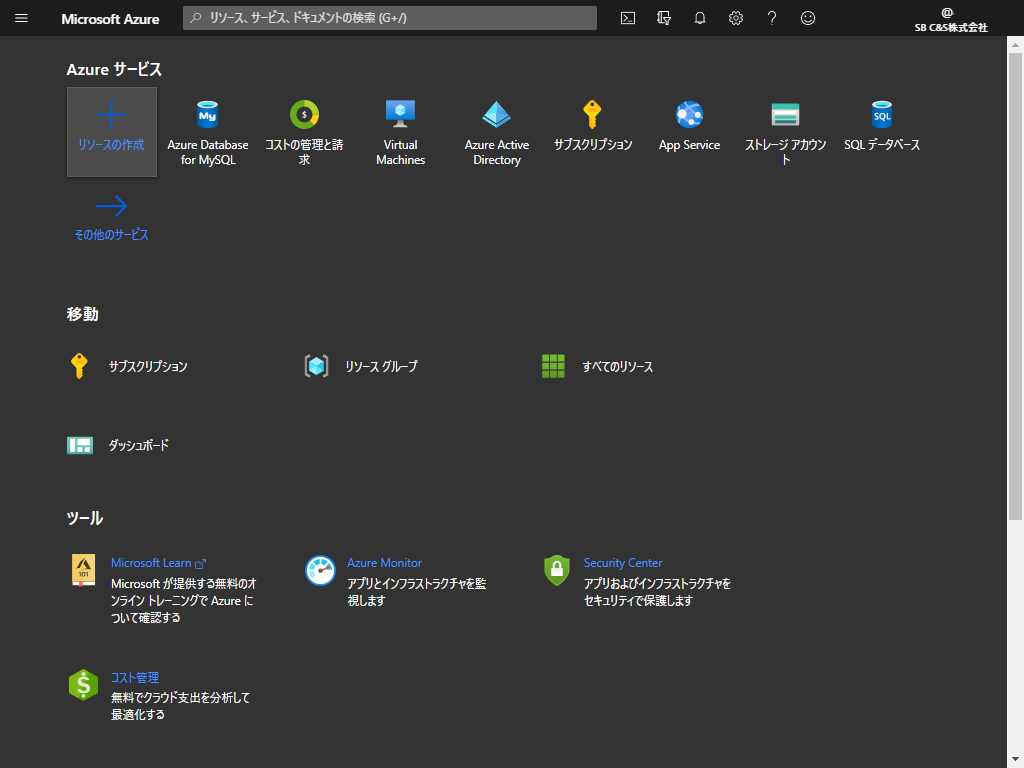This screenshot has width=1024, height=768.
Task: Click the その他のサービス arrow icon
Action: tap(111, 206)
